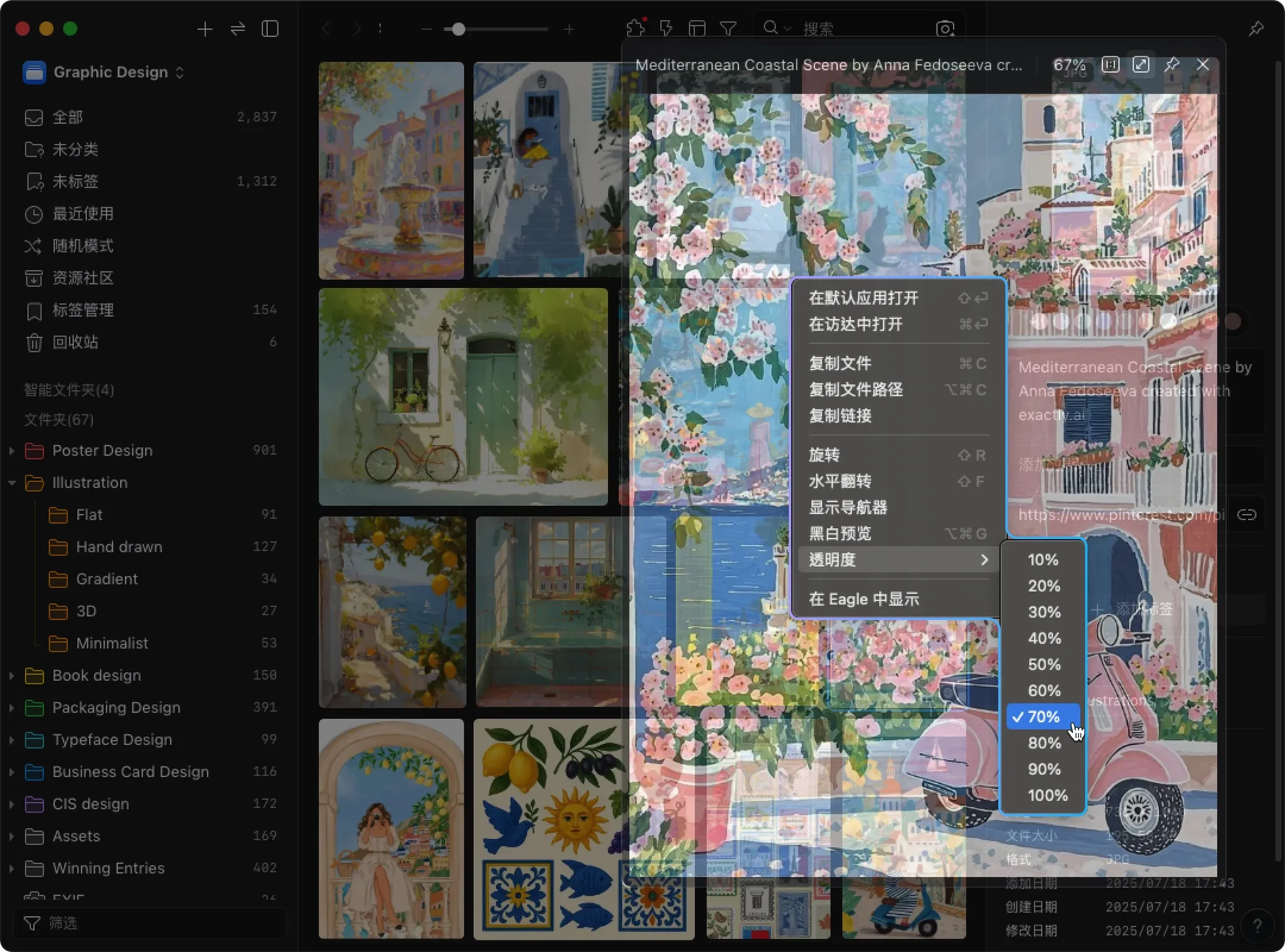Image resolution: width=1285 pixels, height=952 pixels.
Task: Open the 回收站 trash item
Action: tap(151, 342)
